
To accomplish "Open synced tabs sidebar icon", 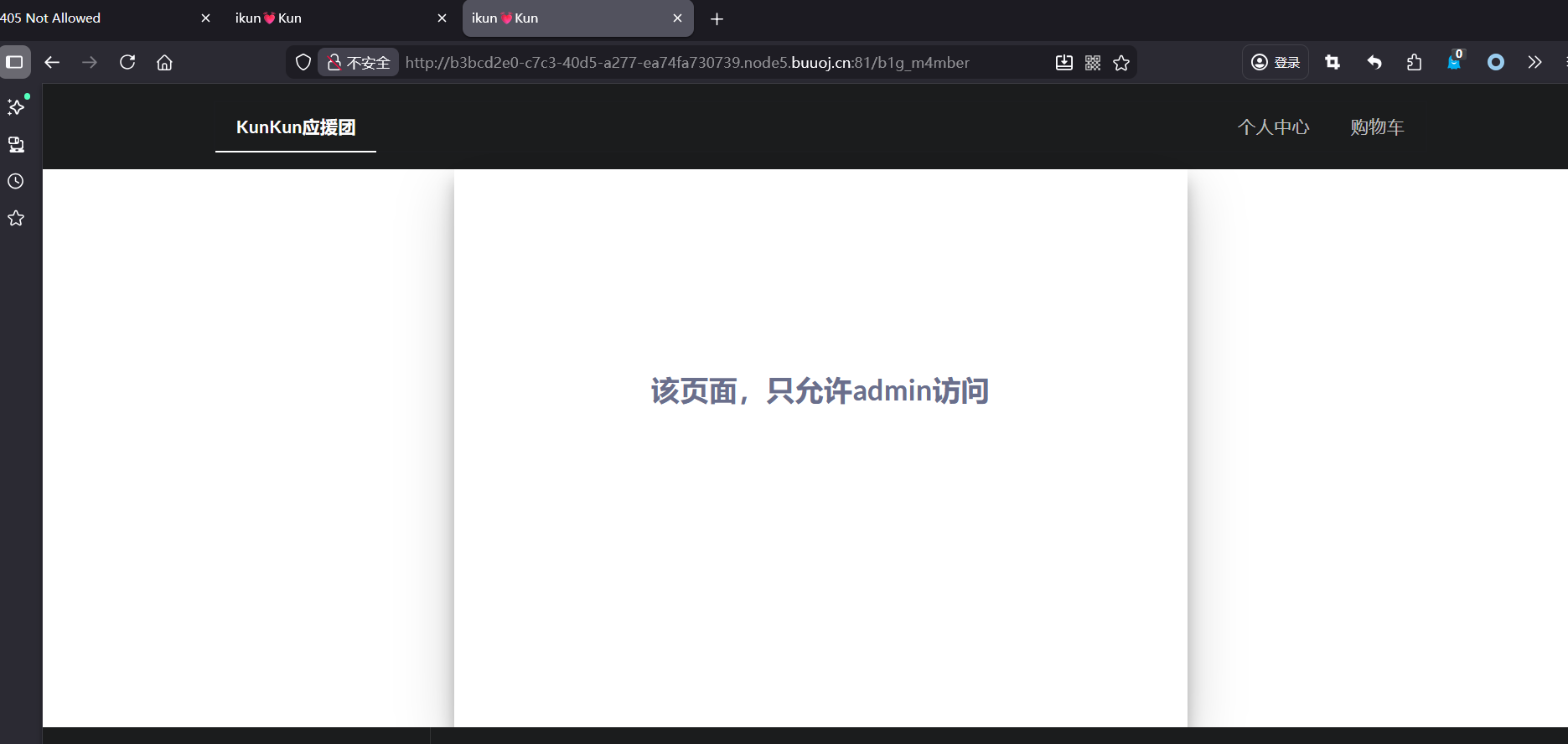I will 16,144.
